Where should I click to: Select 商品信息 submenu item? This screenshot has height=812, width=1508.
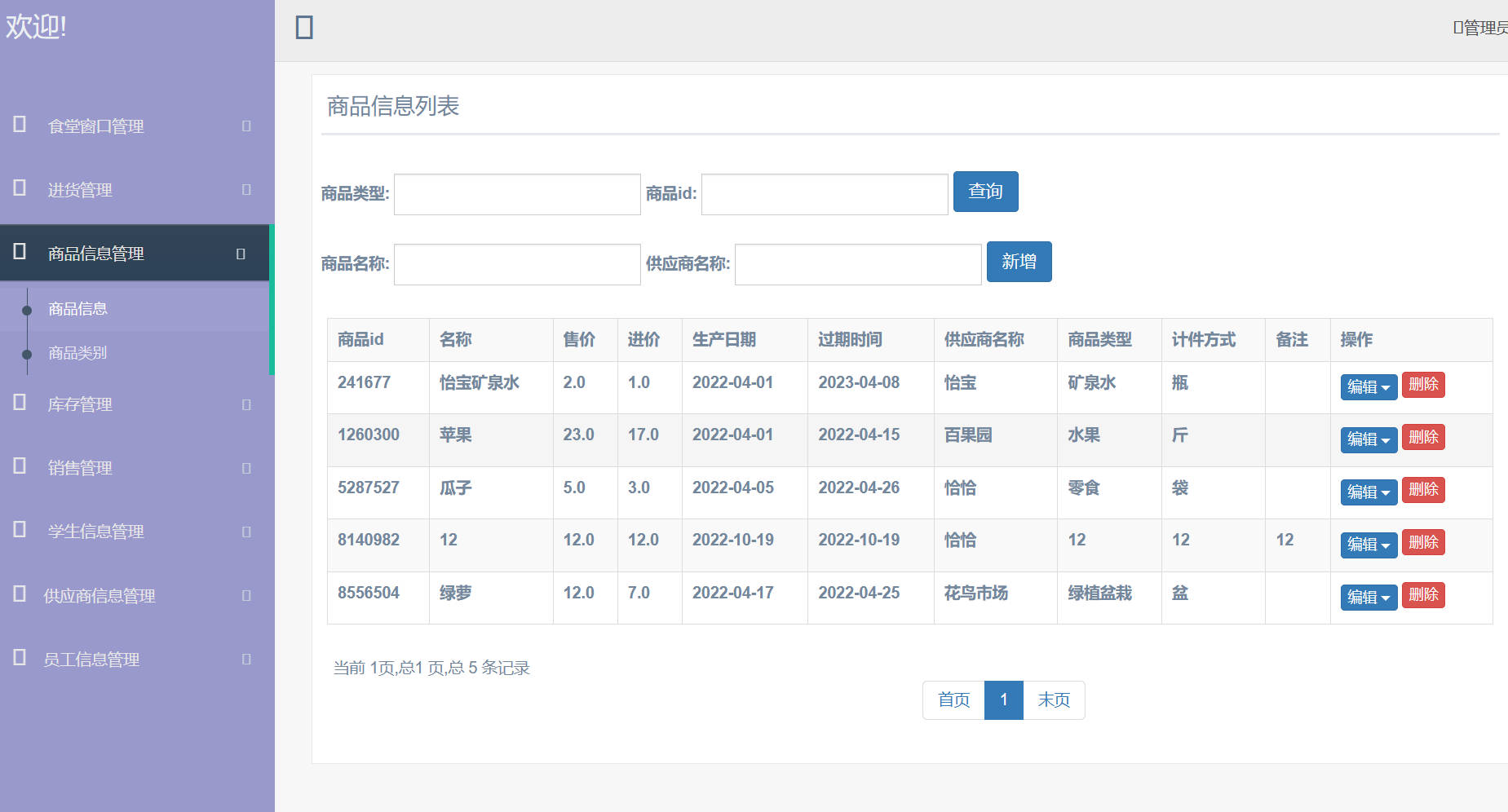click(77, 308)
